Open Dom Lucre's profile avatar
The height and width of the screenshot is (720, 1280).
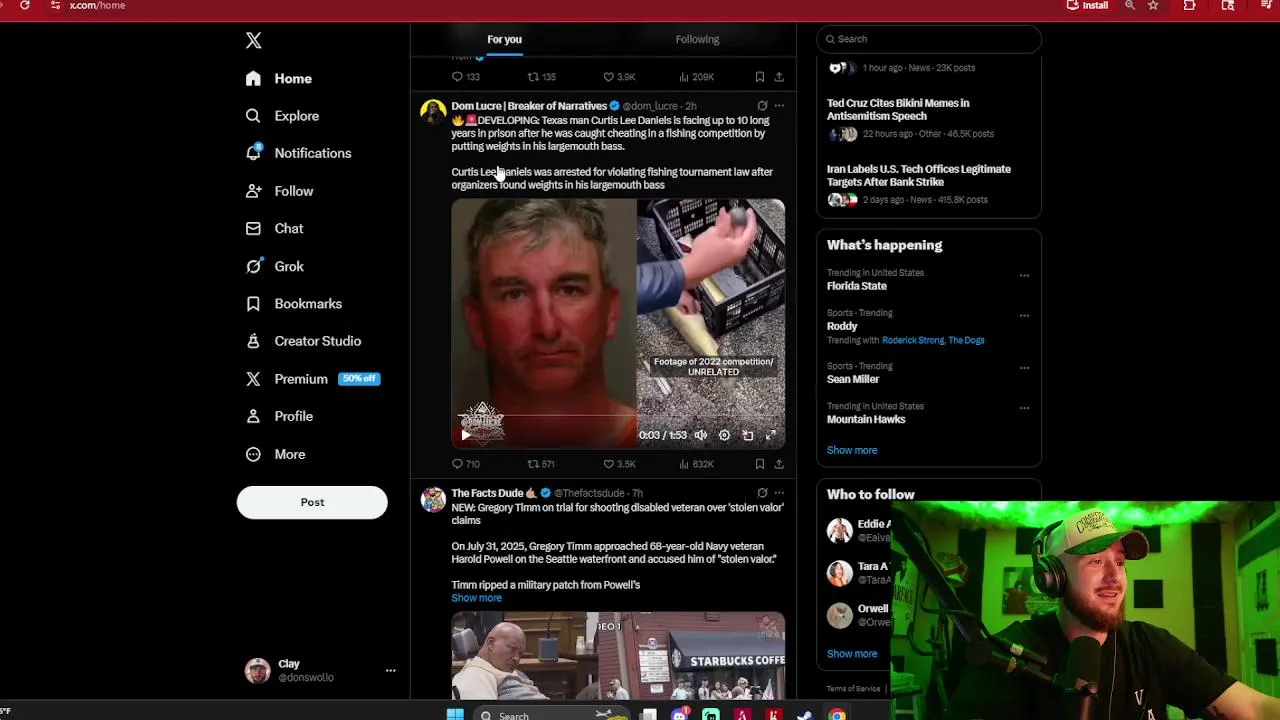tap(433, 111)
